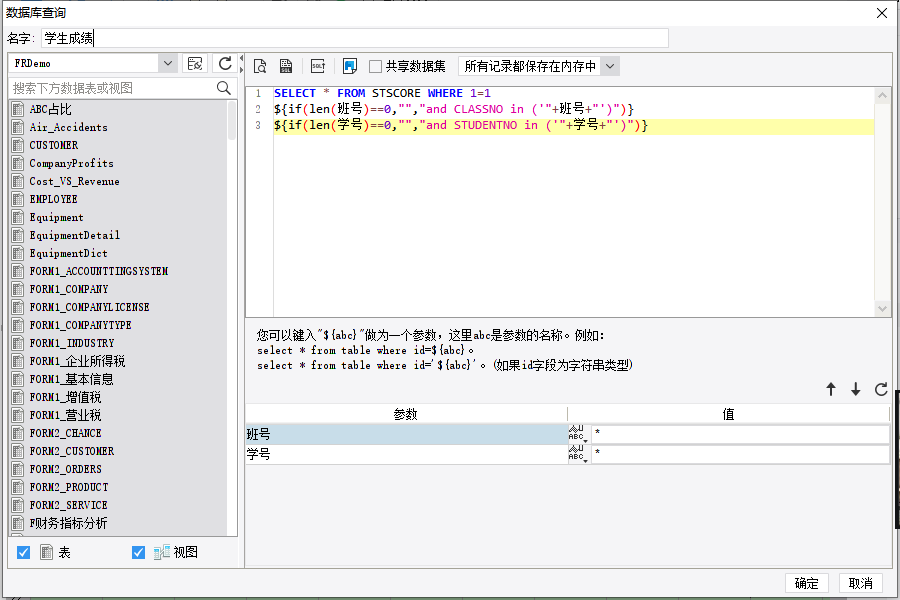Click the search magnifier icon
900x600 pixels.
click(224, 88)
